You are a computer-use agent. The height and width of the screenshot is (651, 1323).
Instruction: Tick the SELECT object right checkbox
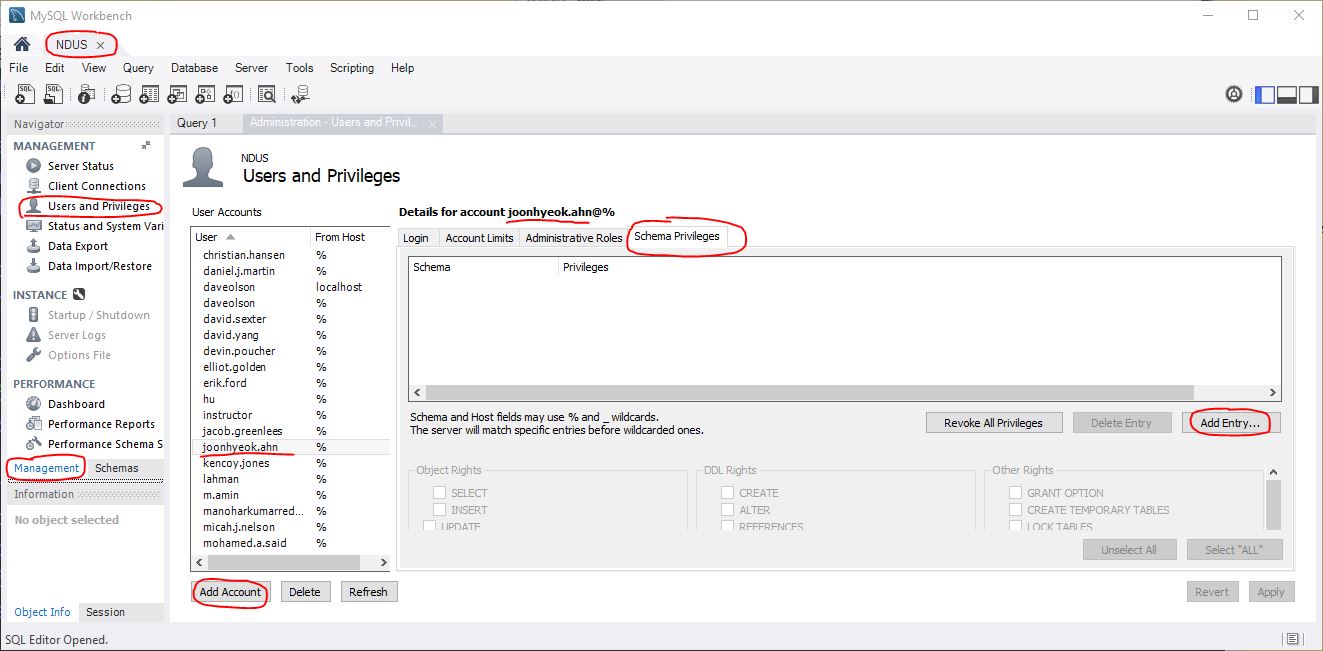click(x=439, y=493)
